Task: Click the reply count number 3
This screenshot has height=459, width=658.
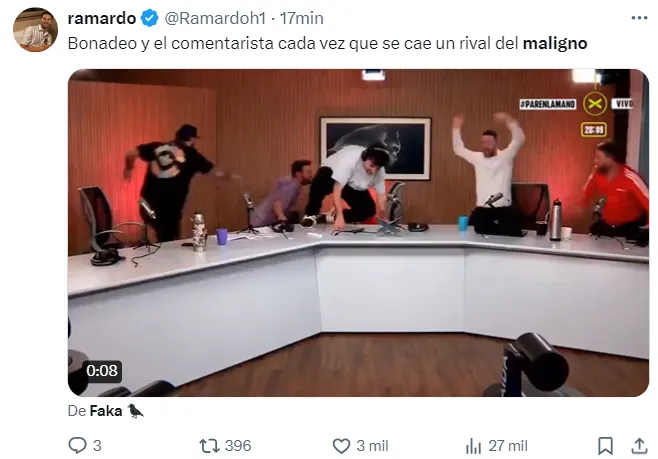Action: click(x=97, y=446)
